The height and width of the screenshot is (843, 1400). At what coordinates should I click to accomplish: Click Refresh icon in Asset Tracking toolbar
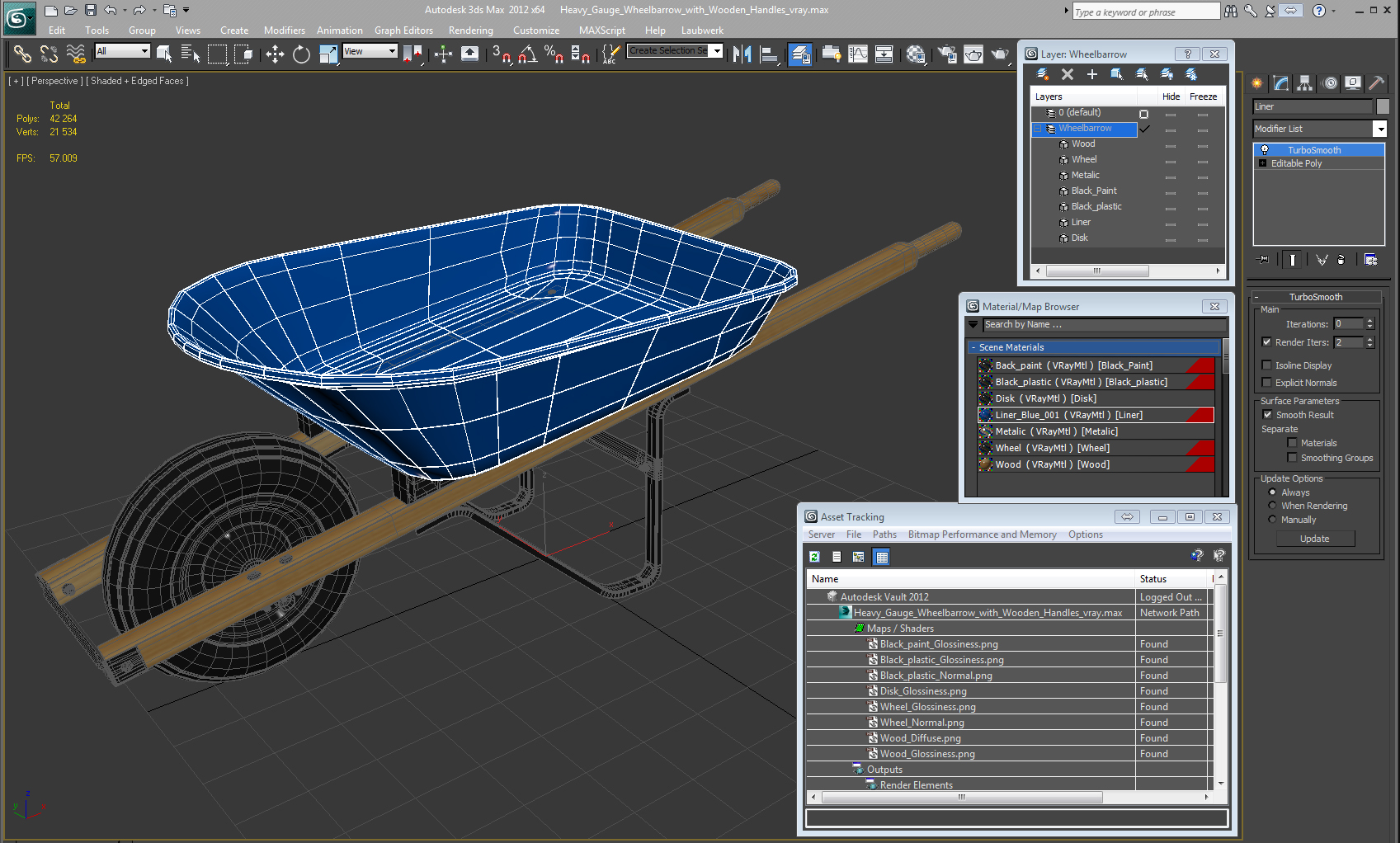pyautogui.click(x=814, y=557)
